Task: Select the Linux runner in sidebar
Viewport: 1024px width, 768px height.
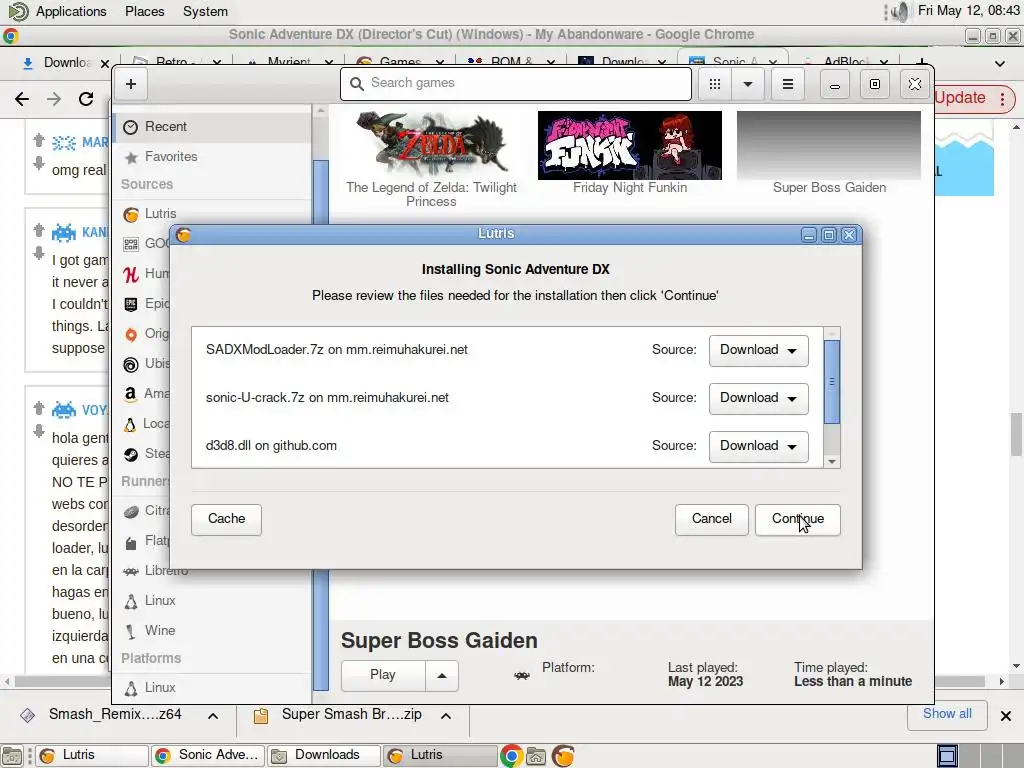Action: click(212, 601)
